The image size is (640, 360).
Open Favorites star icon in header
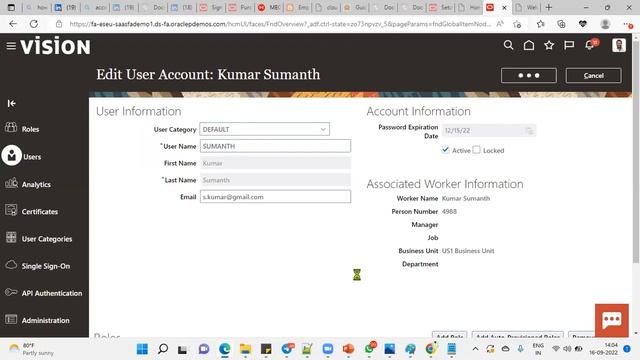pos(549,45)
